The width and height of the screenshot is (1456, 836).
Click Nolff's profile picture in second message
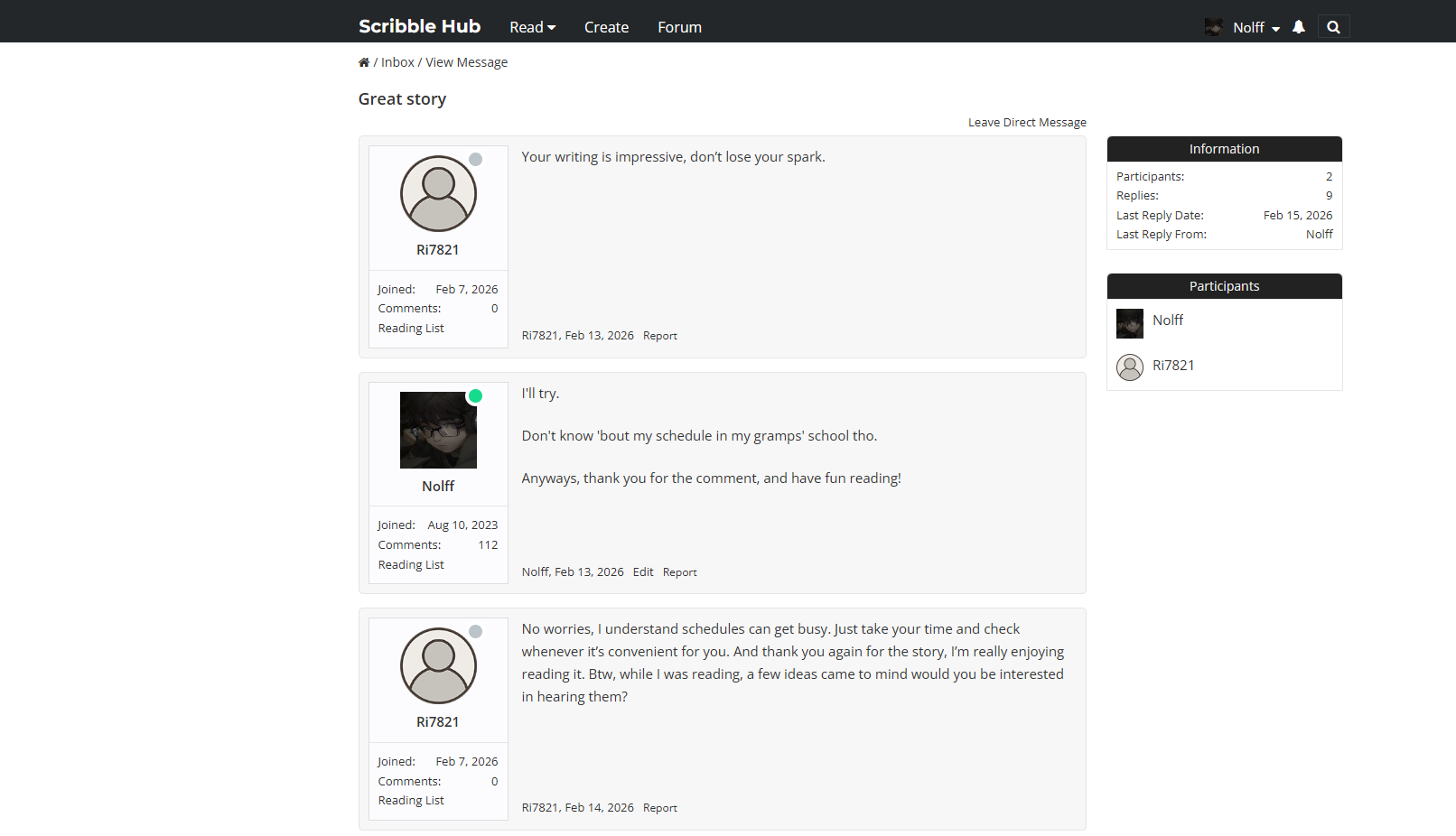click(438, 430)
